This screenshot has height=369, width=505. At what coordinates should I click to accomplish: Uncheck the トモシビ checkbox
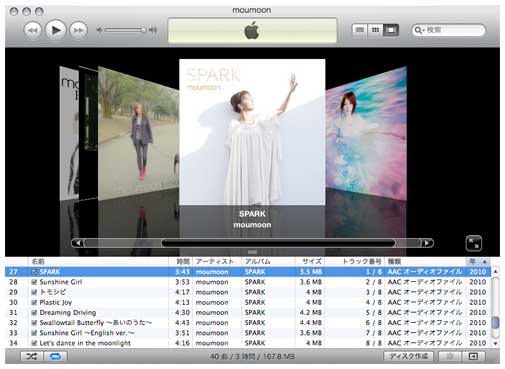tap(34, 292)
